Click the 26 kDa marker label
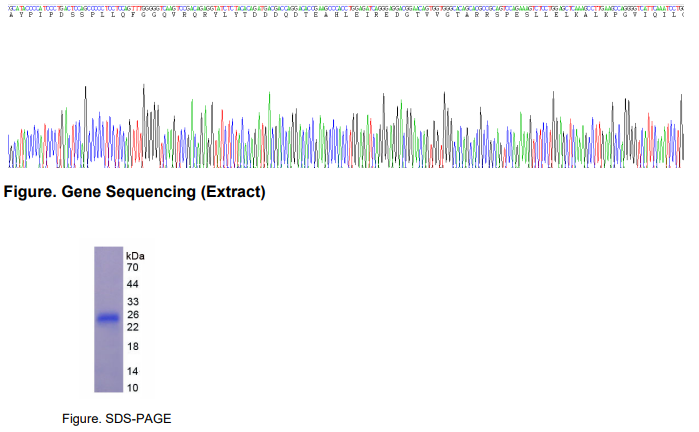Image resolution: width=699 pixels, height=432 pixels. [131, 315]
